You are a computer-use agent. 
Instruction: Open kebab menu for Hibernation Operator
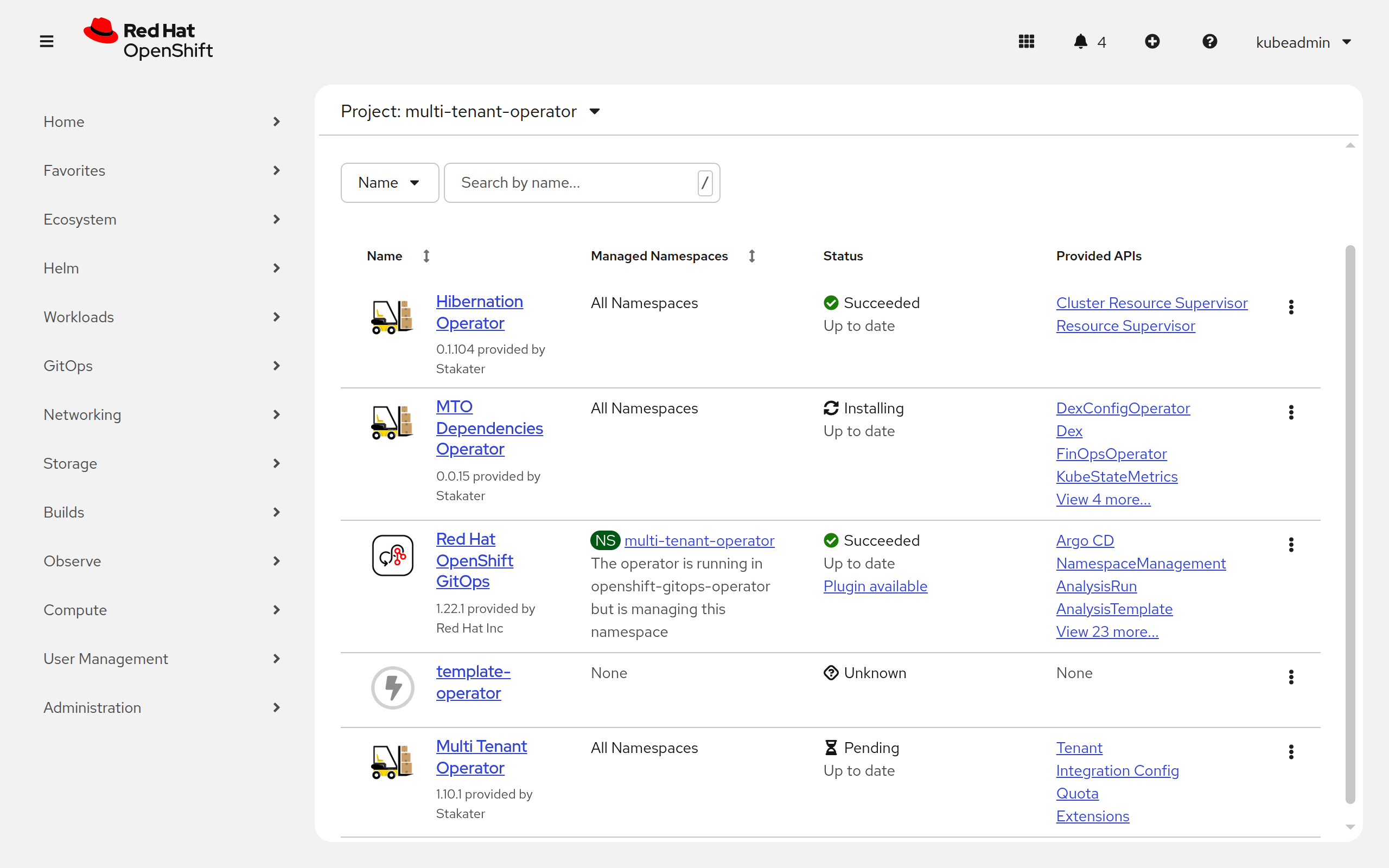[x=1291, y=307]
